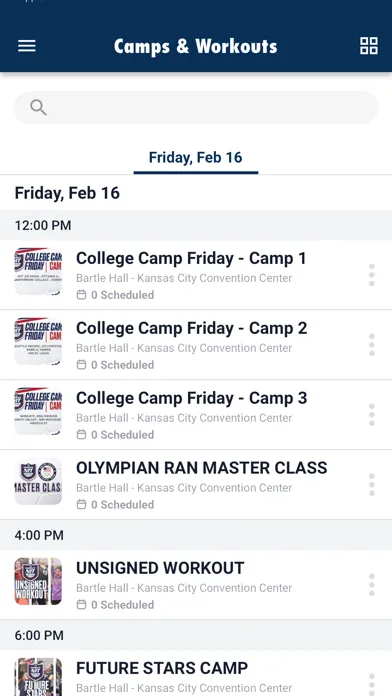Focus the search input field

tap(196, 107)
